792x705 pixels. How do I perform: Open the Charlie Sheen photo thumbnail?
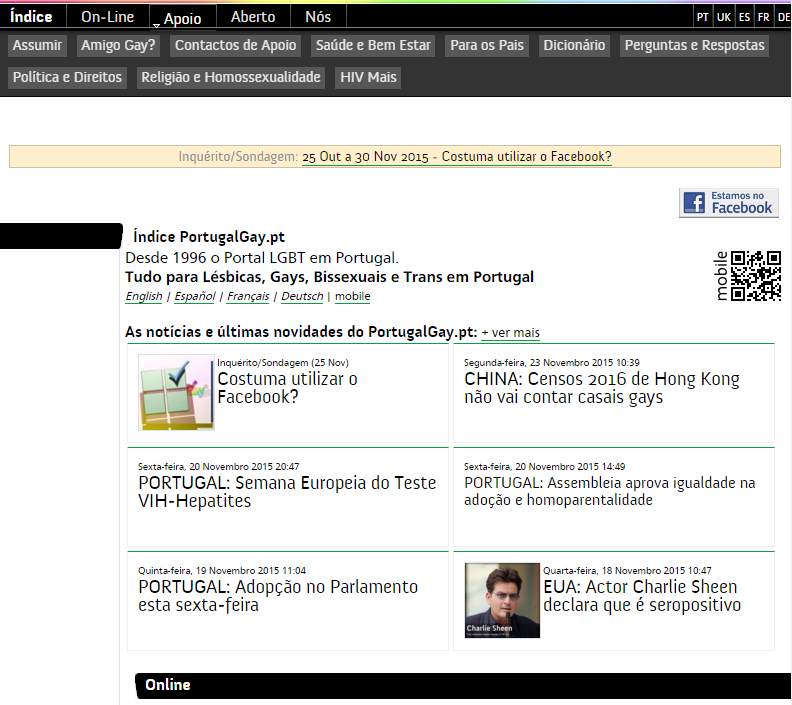(502, 600)
